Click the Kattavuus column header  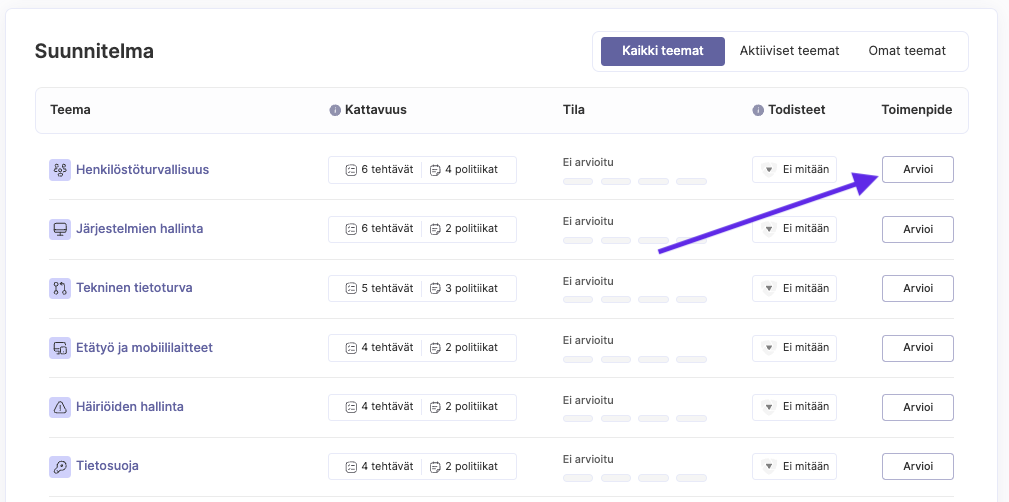(x=376, y=110)
